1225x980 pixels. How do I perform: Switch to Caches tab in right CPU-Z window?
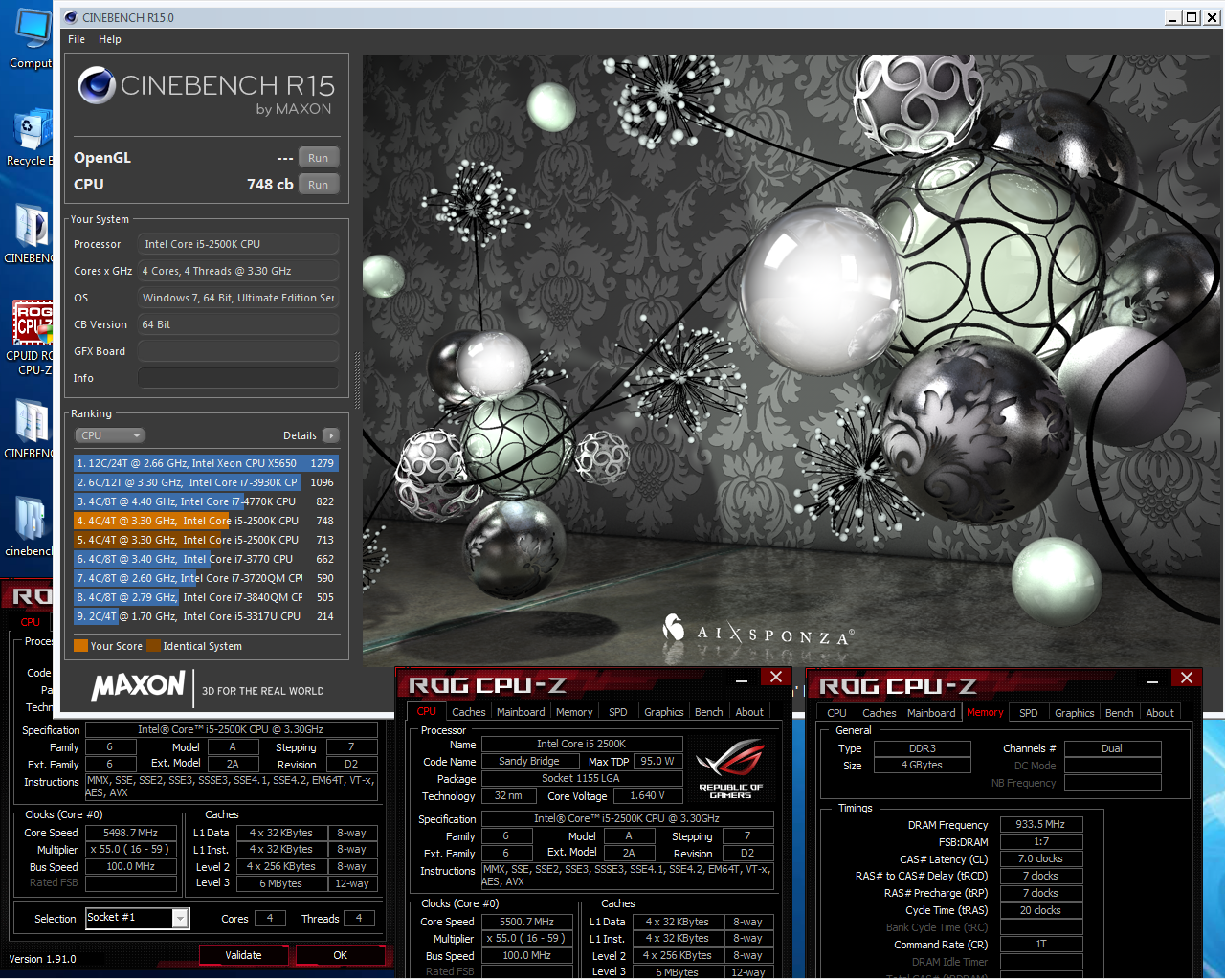(880, 713)
